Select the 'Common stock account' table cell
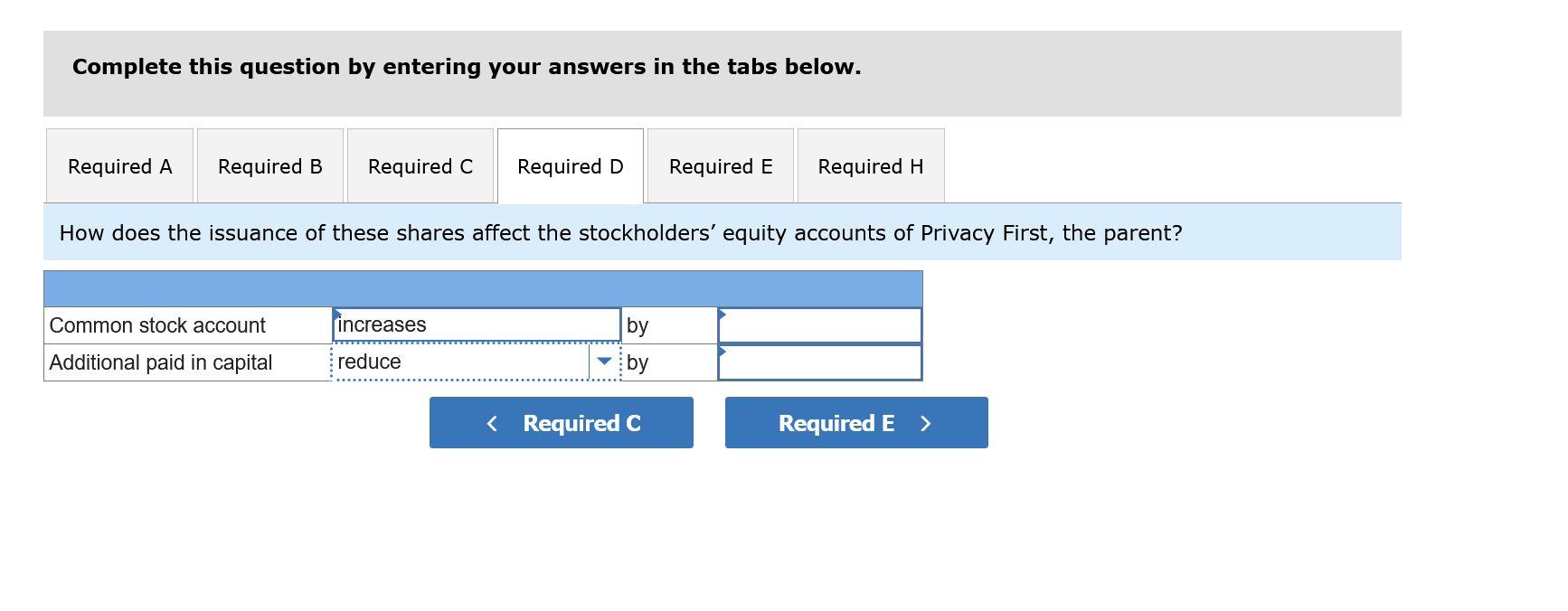The image size is (1568, 611). (186, 324)
